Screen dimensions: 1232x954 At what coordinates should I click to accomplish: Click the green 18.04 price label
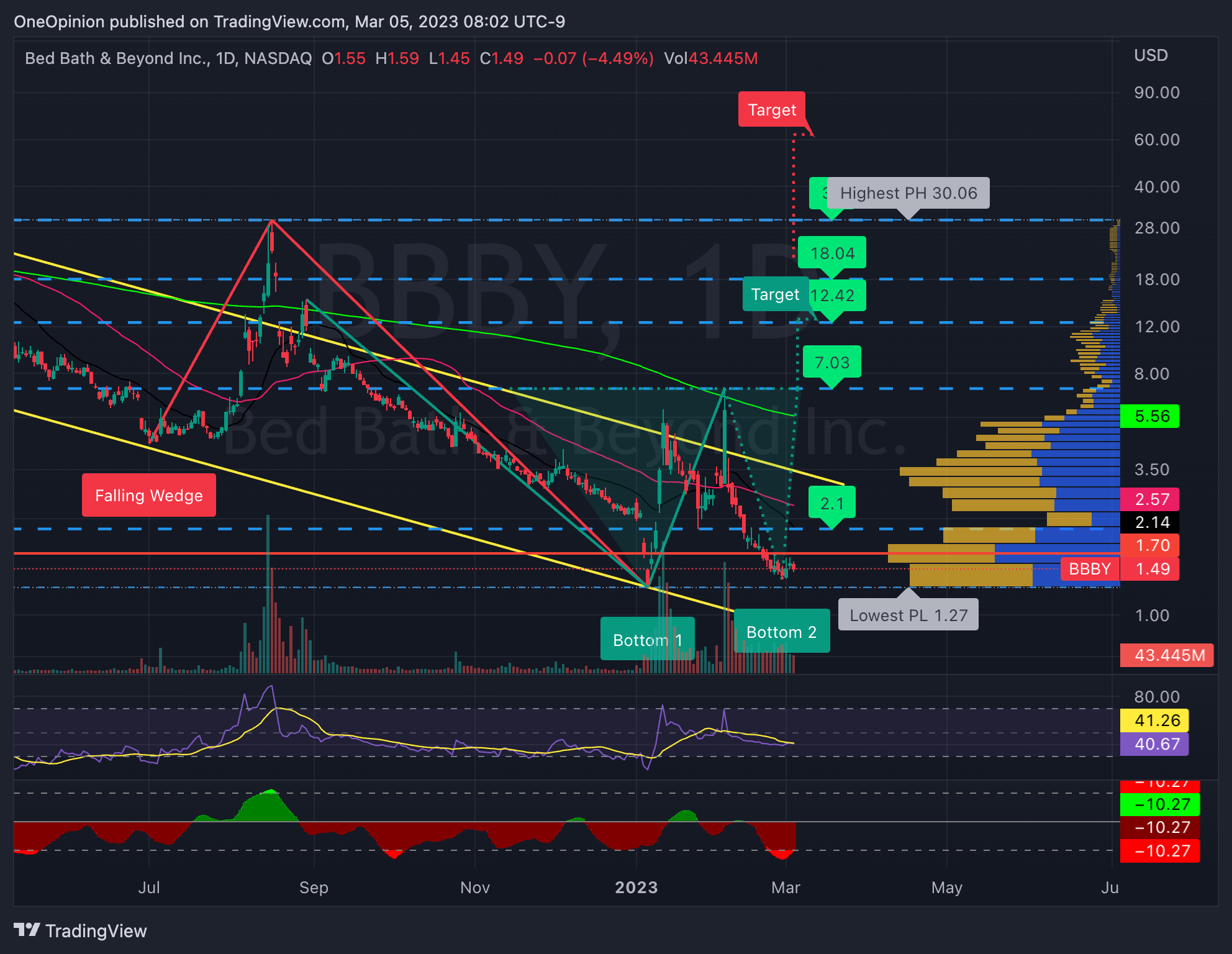click(832, 253)
